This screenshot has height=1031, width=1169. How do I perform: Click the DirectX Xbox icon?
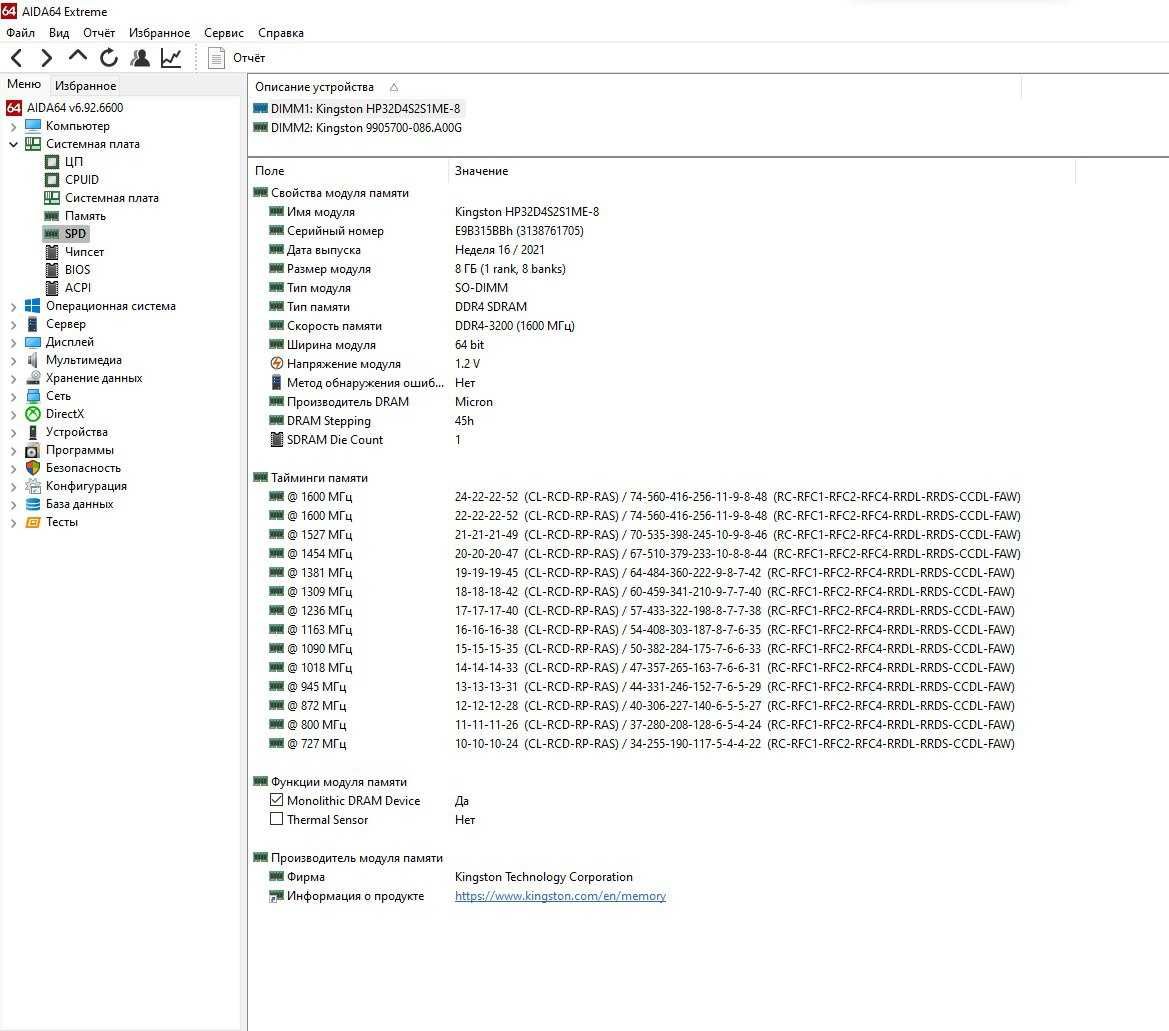(33, 414)
